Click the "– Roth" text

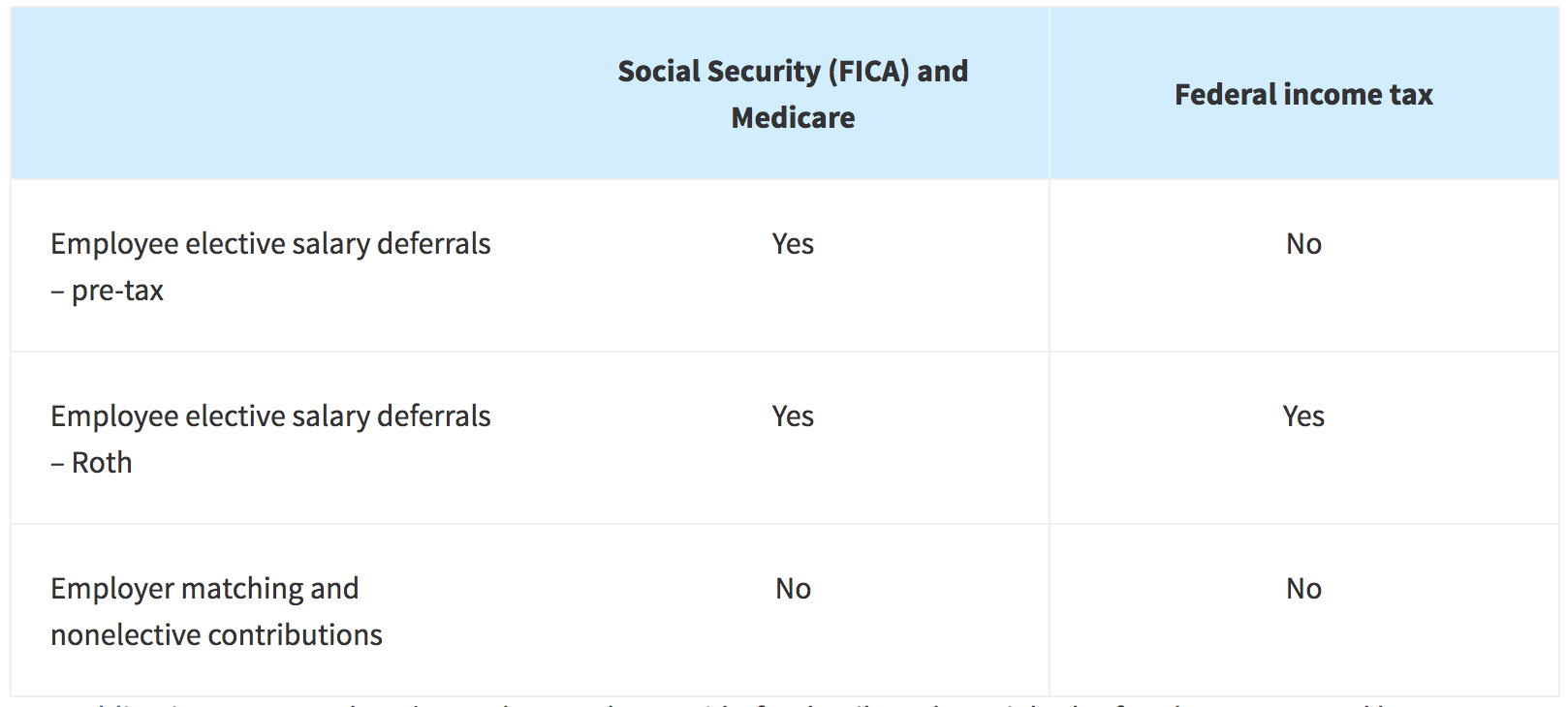[92, 463]
